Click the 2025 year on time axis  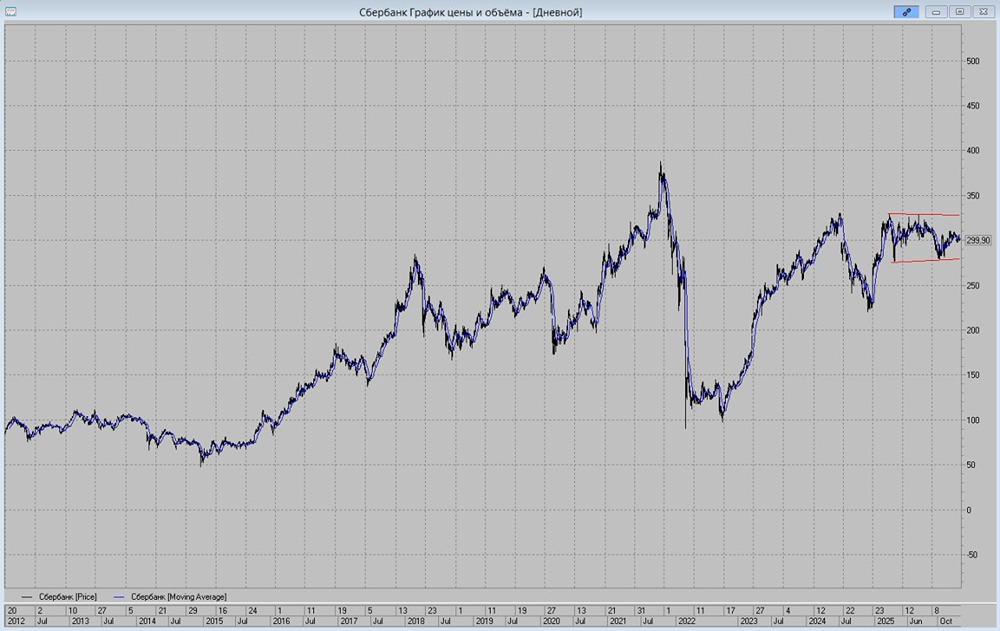(885, 621)
